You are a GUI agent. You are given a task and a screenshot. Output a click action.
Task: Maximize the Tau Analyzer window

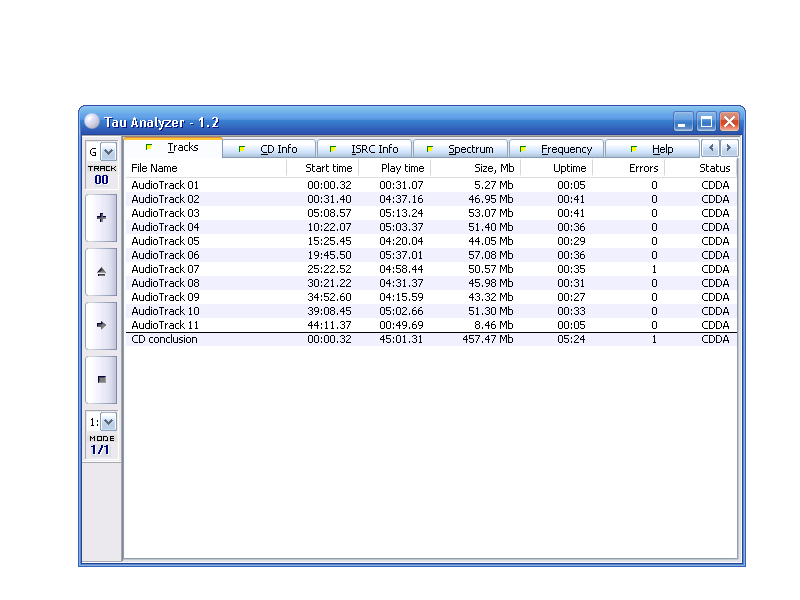click(706, 122)
